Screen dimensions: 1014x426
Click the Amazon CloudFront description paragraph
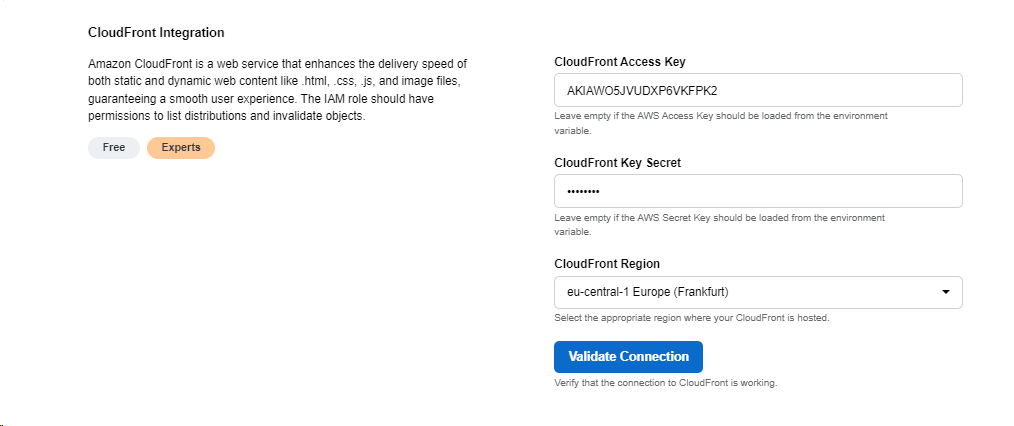pos(277,90)
